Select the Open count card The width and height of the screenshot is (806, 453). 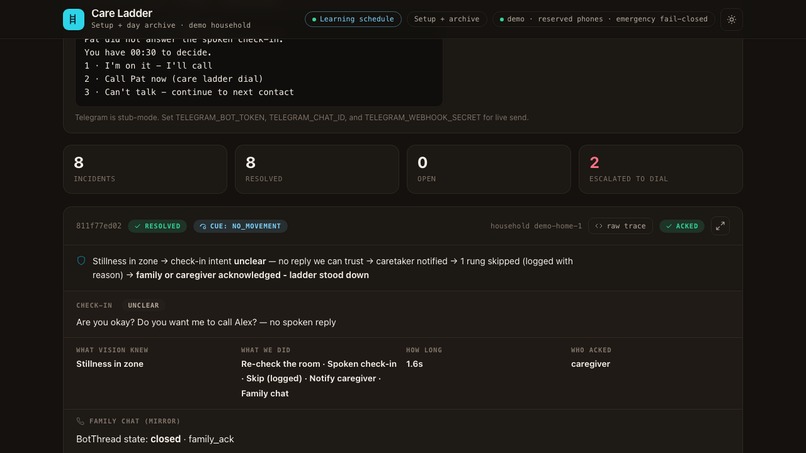(488, 169)
